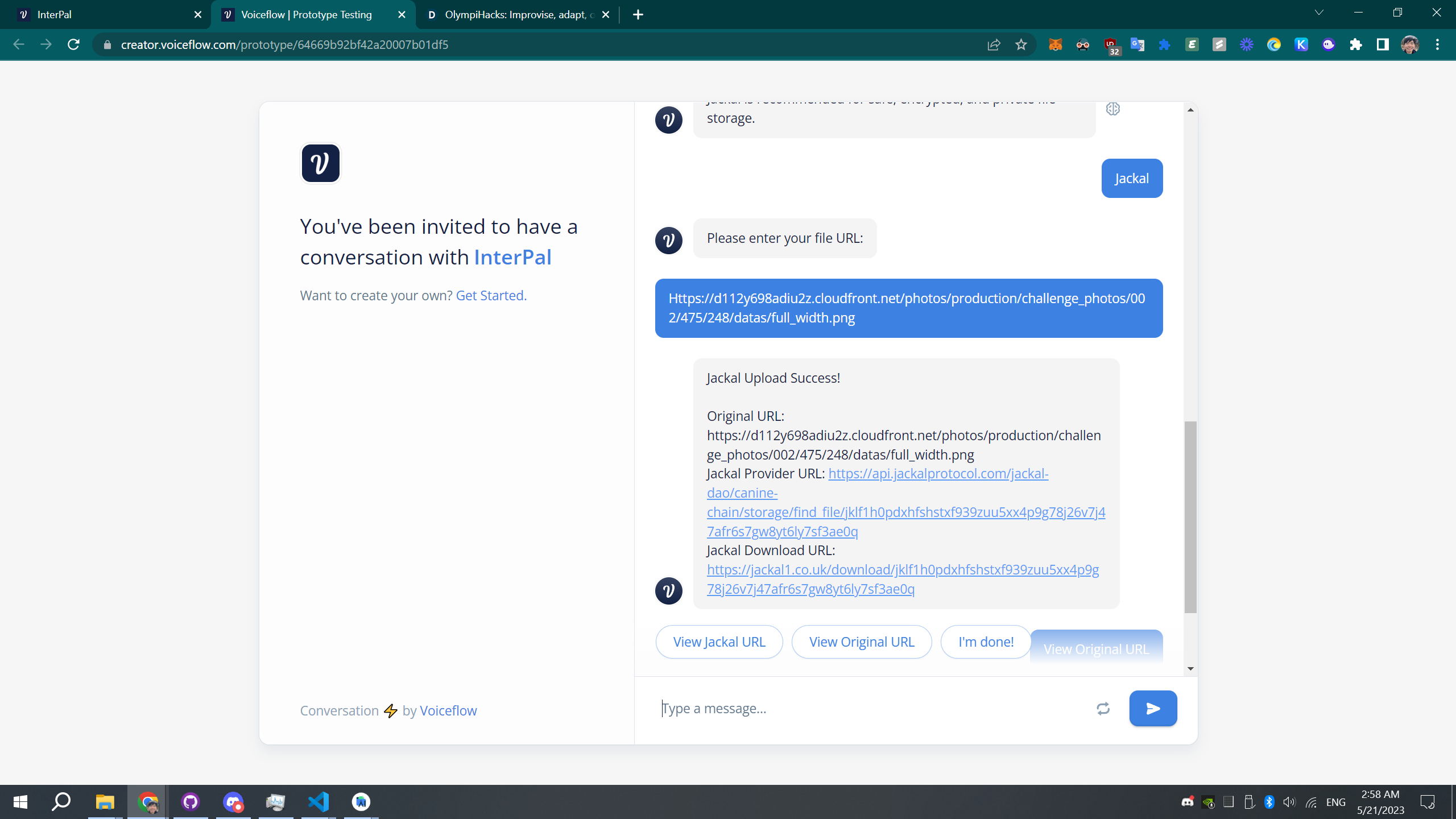Click the restart conversation icon
The height and width of the screenshot is (819, 1456).
(1103, 709)
